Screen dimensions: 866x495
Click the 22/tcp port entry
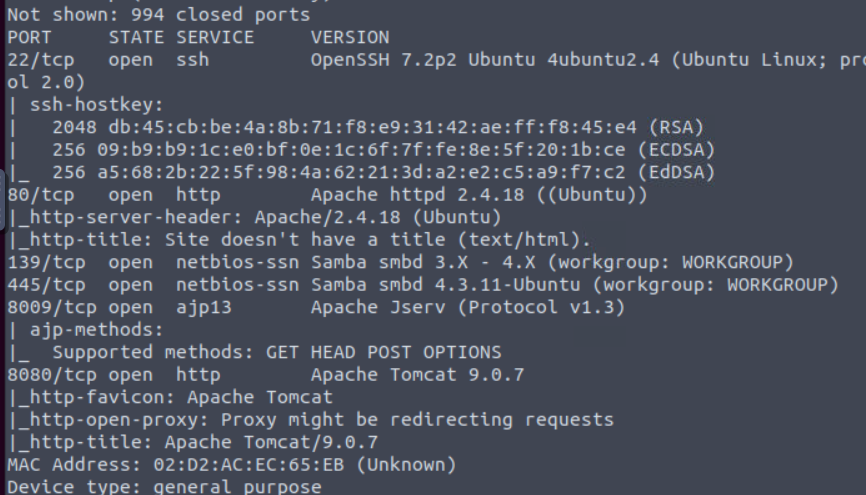[41, 60]
